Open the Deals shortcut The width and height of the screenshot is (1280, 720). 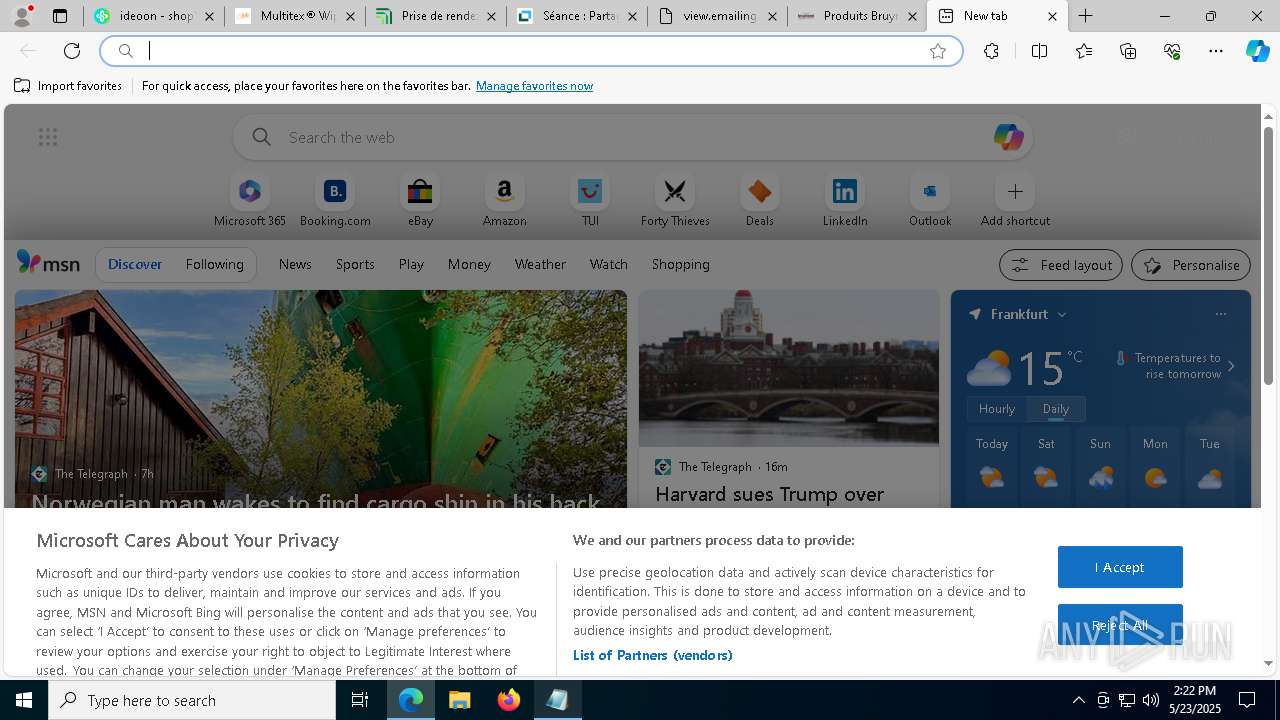click(x=760, y=201)
